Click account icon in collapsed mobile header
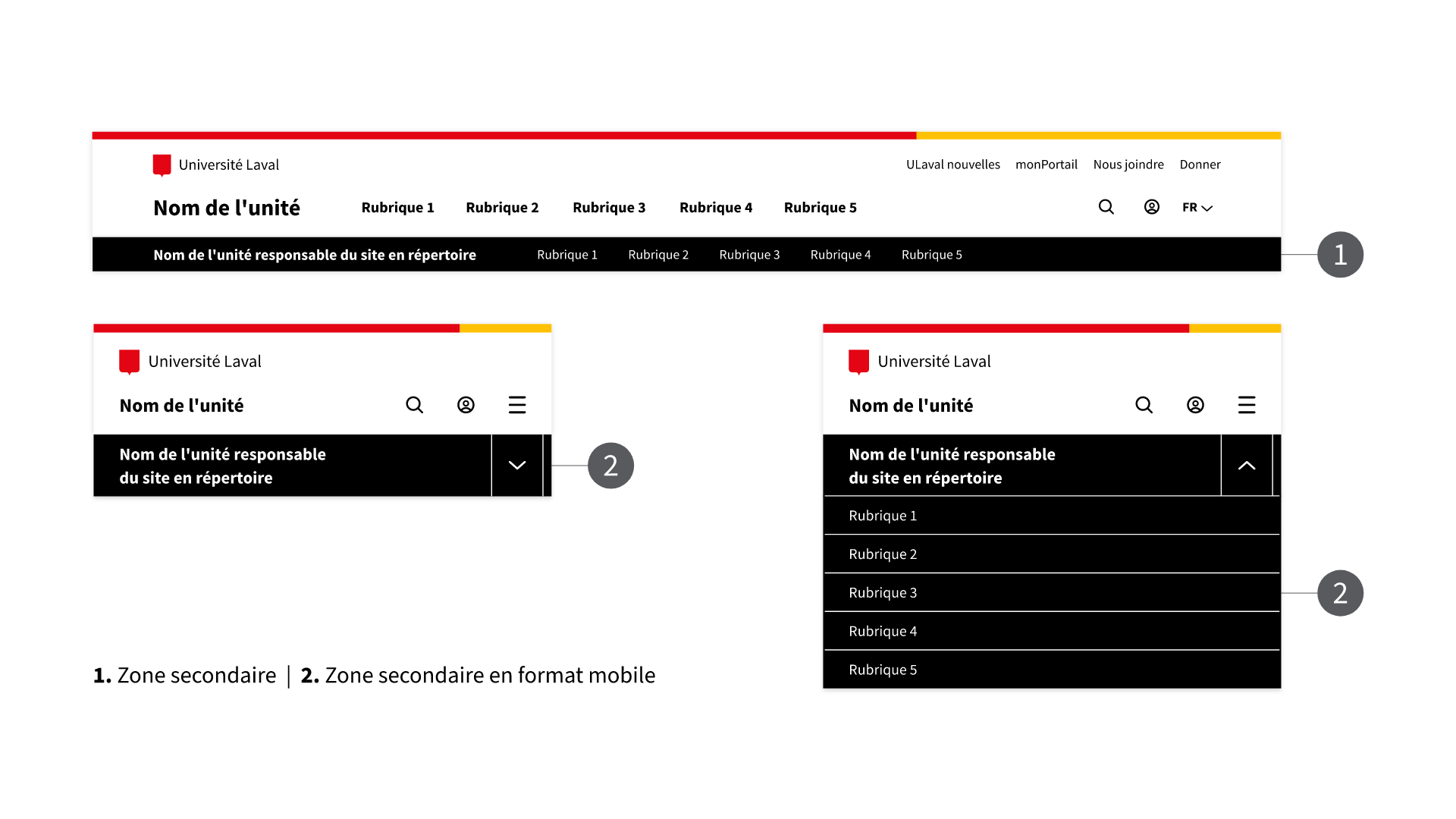 tap(466, 405)
